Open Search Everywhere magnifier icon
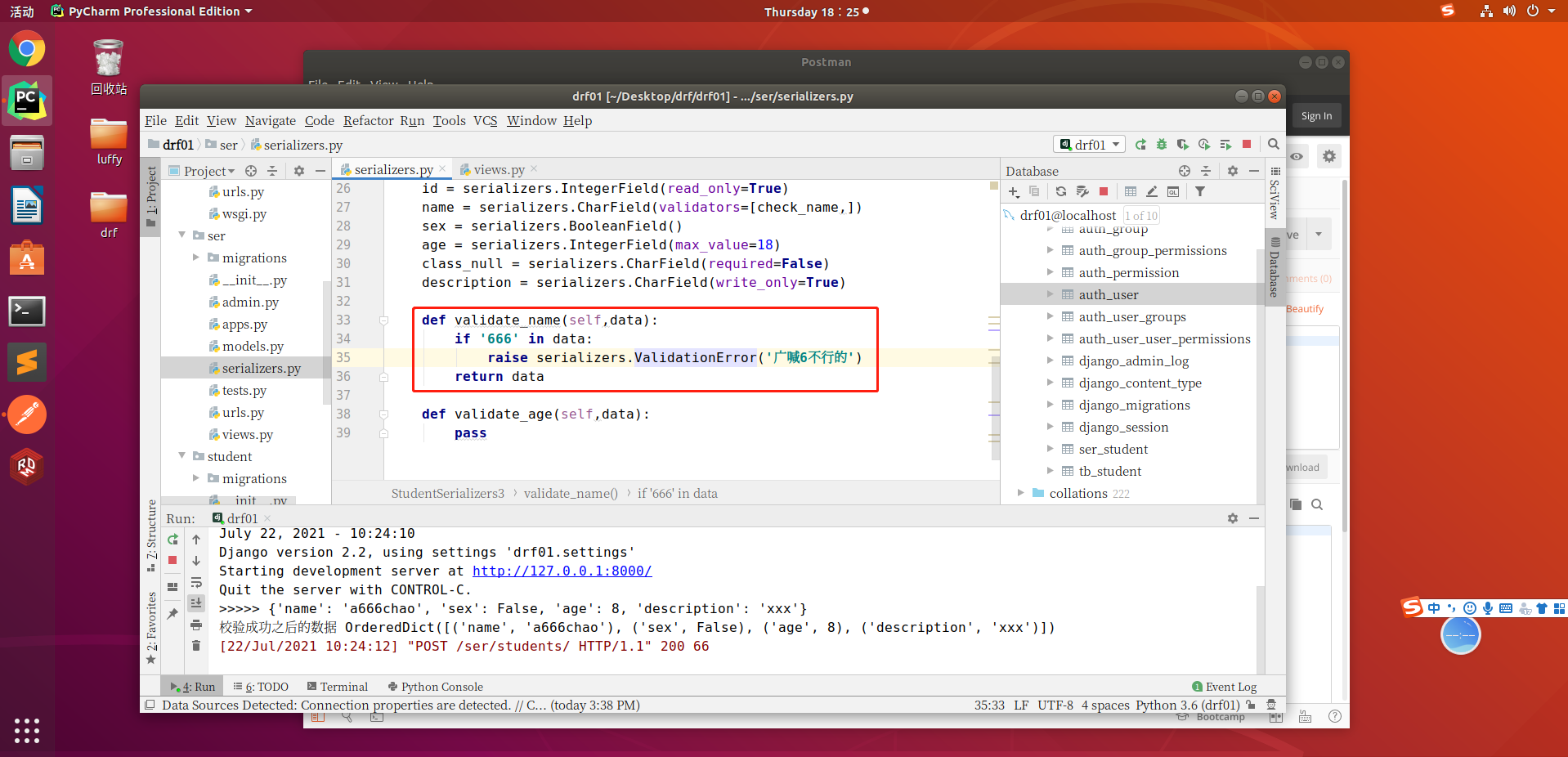The height and width of the screenshot is (757, 1568). [x=1273, y=145]
